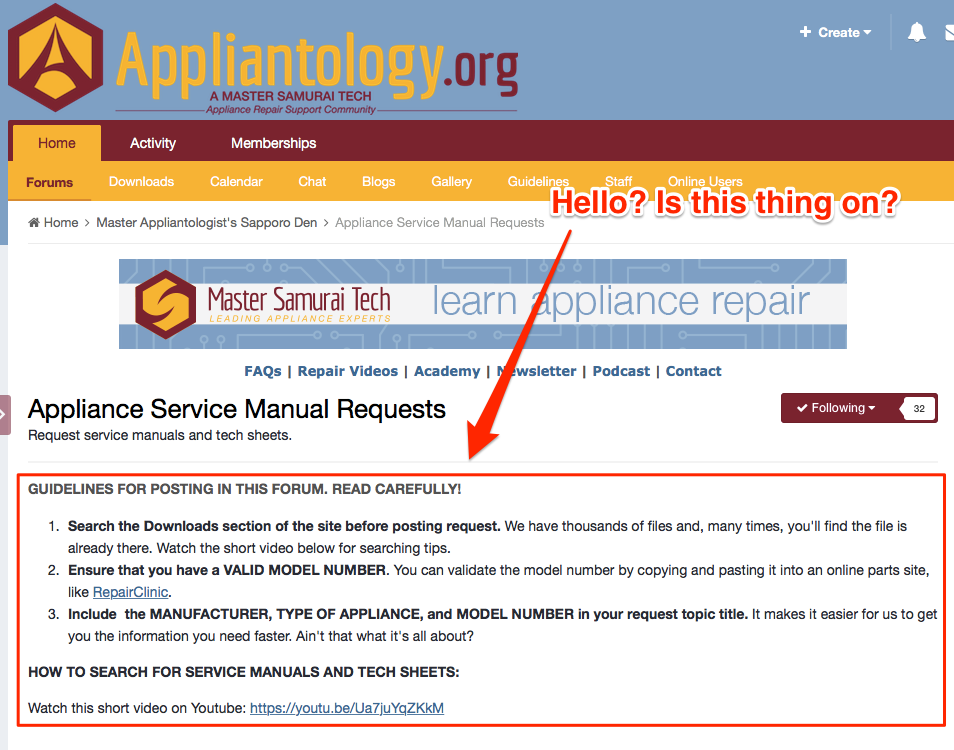Viewport: 954px width, 750px height.
Task: Click the Appliantology hexagon logo icon
Action: (x=55, y=58)
